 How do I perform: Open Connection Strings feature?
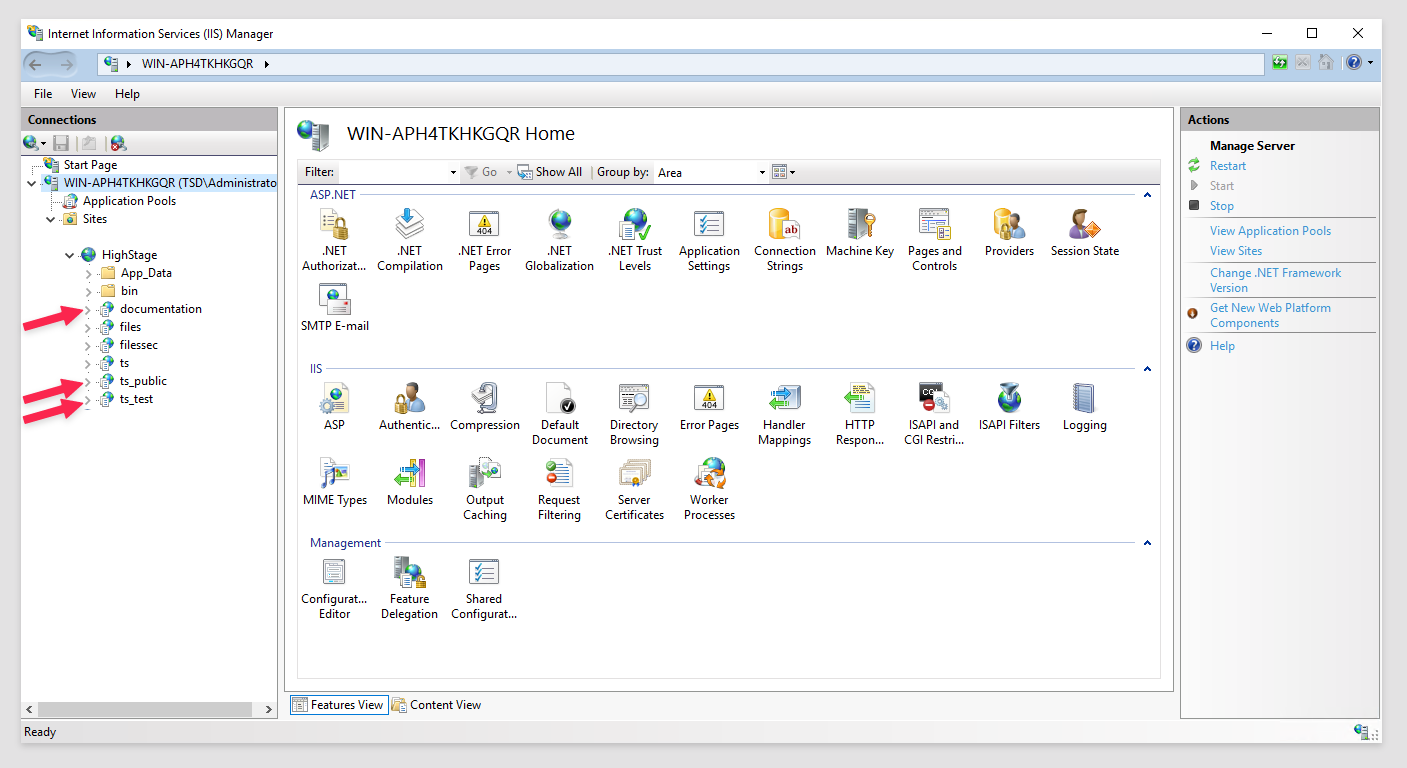pos(784,240)
